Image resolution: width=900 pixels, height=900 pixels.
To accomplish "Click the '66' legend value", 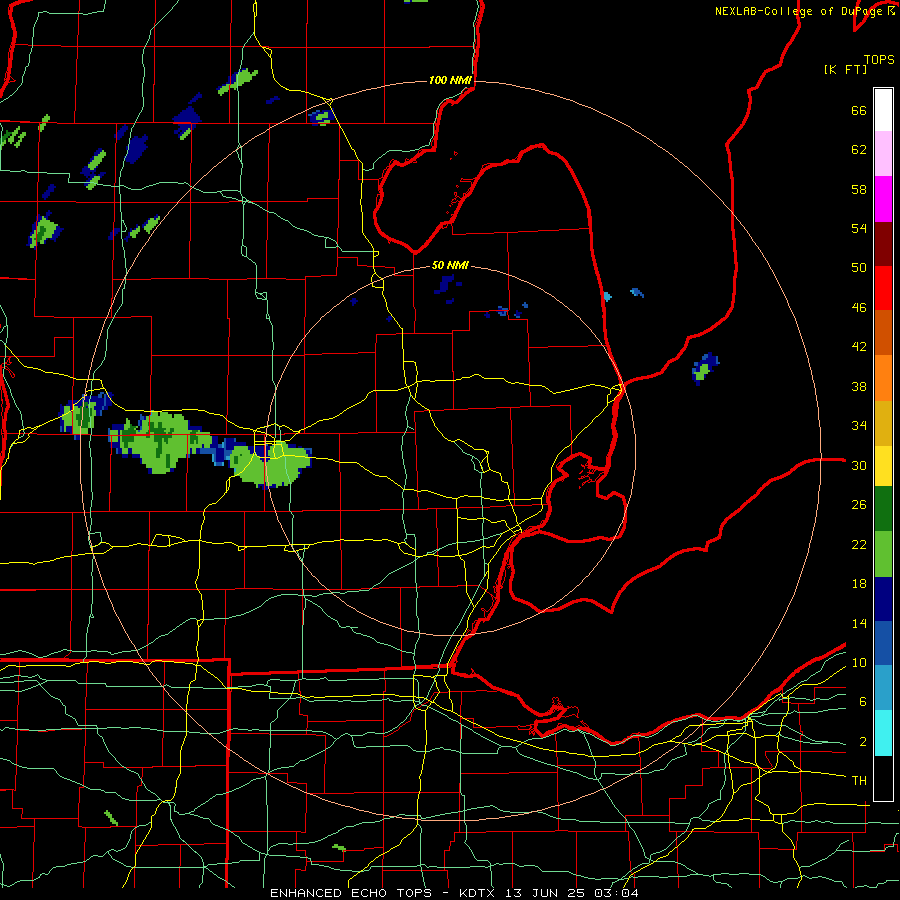I will tap(859, 110).
